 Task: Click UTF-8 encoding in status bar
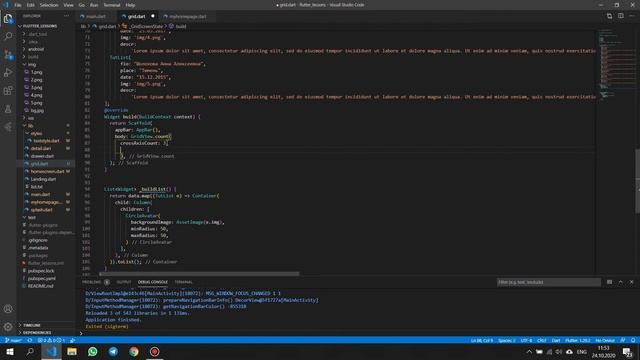(526, 340)
